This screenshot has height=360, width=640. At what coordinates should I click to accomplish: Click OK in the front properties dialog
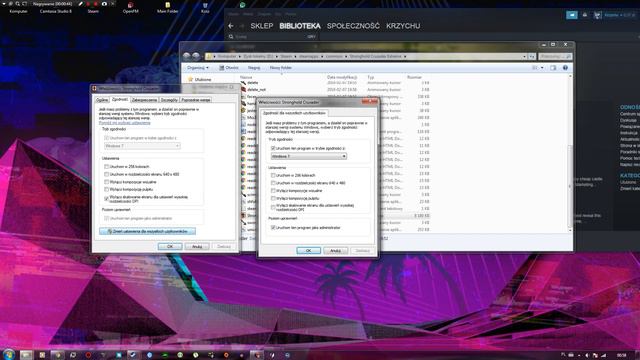click(309, 251)
